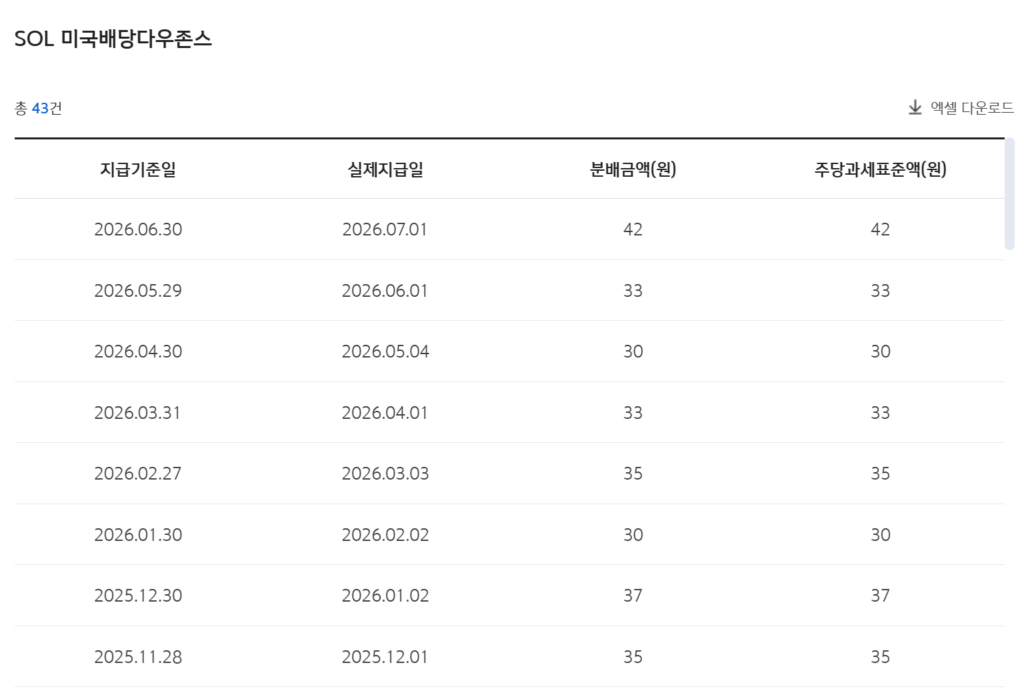Image resolution: width=1024 pixels, height=695 pixels.
Task: Click the 2026.05.04 actual payment date
Action: point(385,351)
